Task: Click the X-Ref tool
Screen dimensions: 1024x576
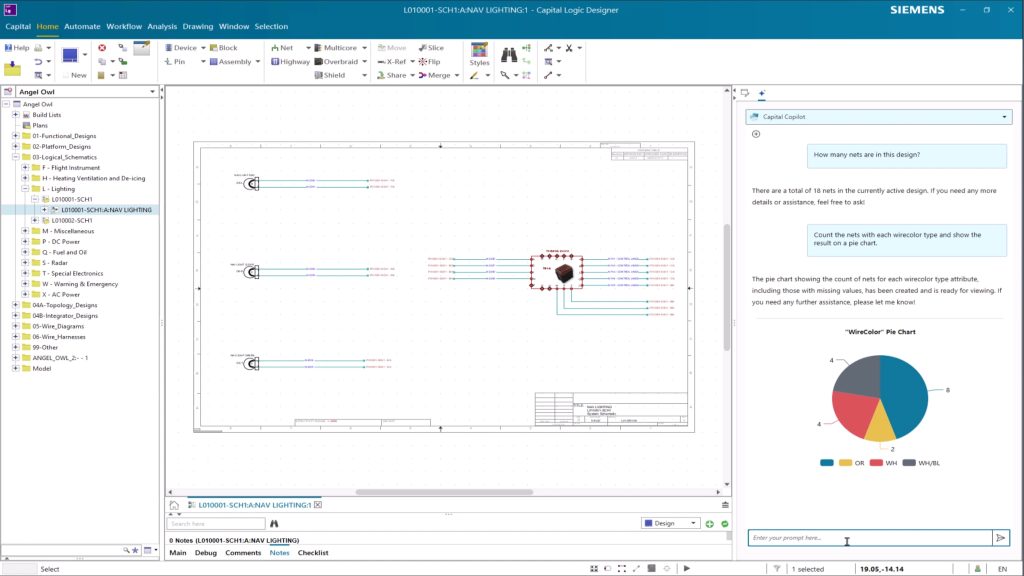Action: click(x=392, y=61)
